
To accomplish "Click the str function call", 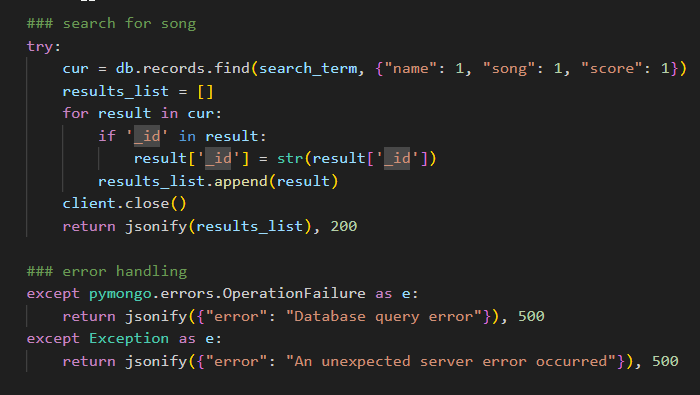I will [290, 158].
